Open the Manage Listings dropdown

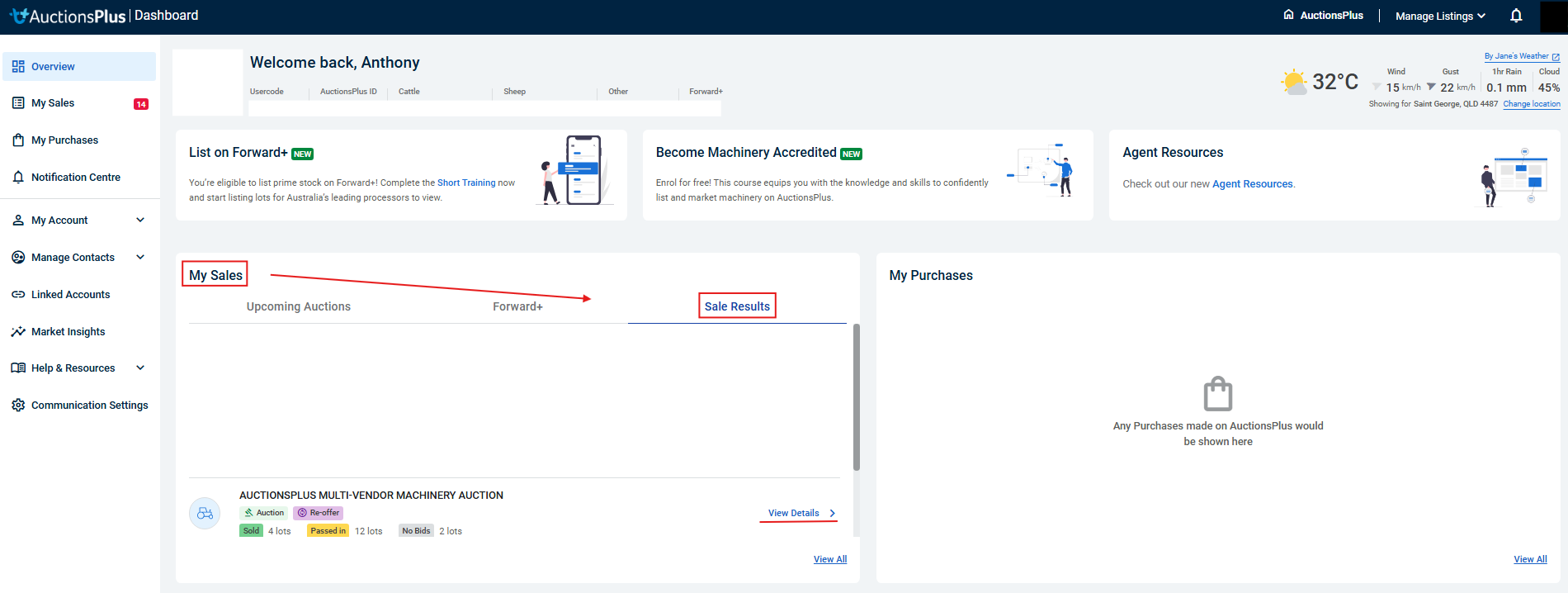click(1439, 17)
